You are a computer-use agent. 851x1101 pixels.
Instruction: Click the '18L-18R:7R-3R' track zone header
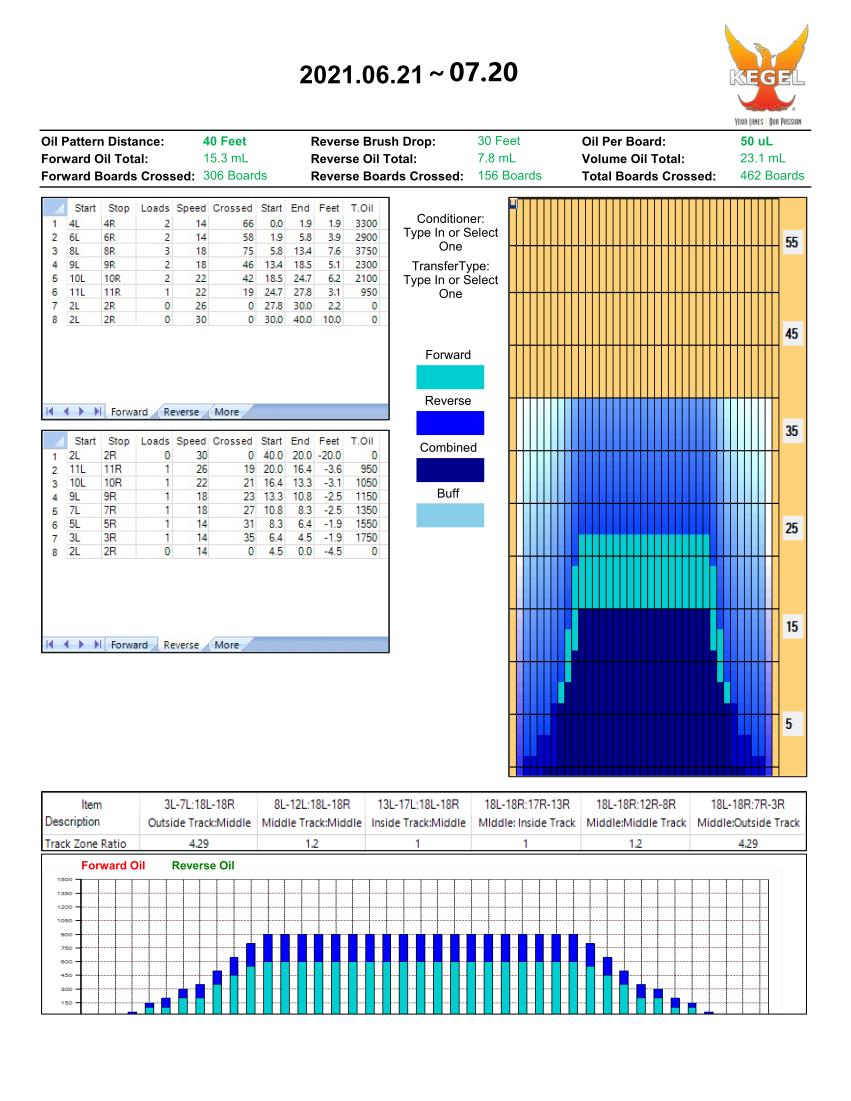(x=748, y=805)
